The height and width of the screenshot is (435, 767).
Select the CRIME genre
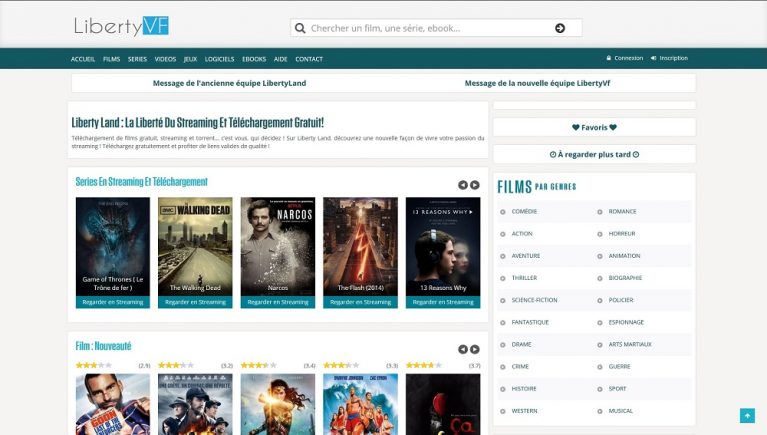[520, 366]
